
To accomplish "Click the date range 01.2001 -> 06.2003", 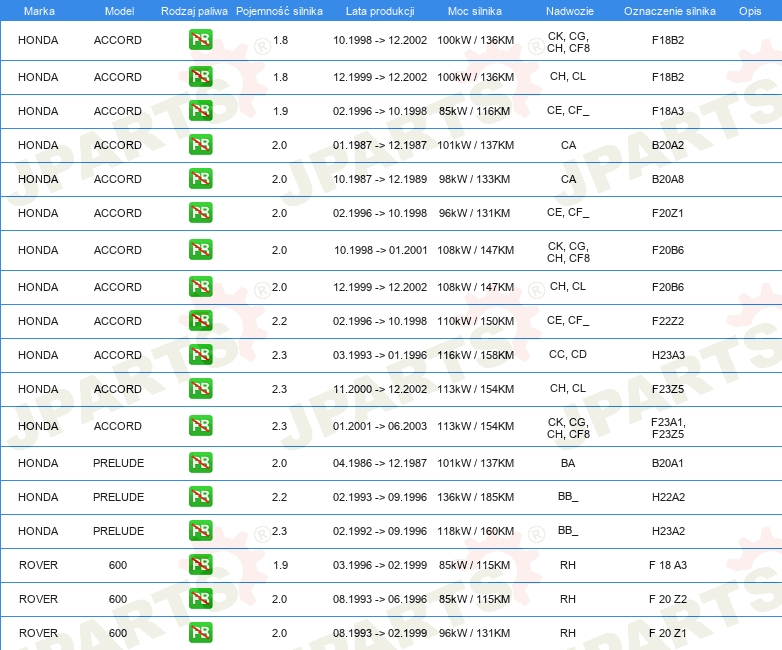I will 380,426.
